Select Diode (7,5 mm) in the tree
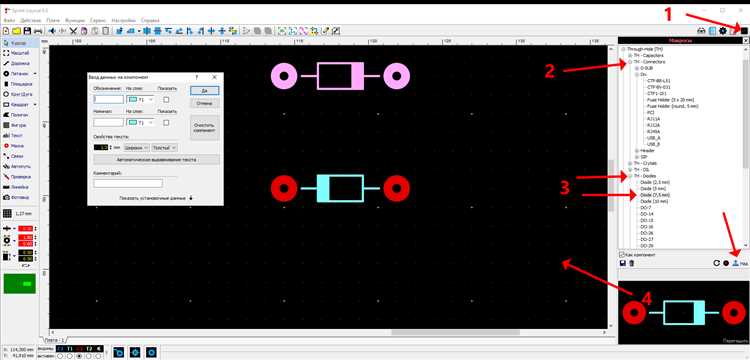Screen dimensions: 750x360 point(655,195)
